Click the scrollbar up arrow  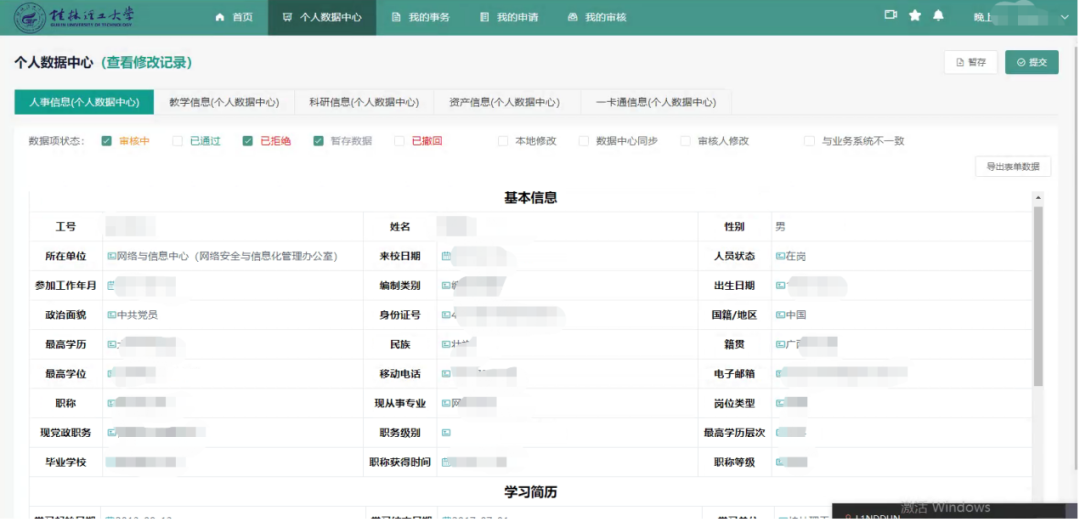tap(1038, 198)
